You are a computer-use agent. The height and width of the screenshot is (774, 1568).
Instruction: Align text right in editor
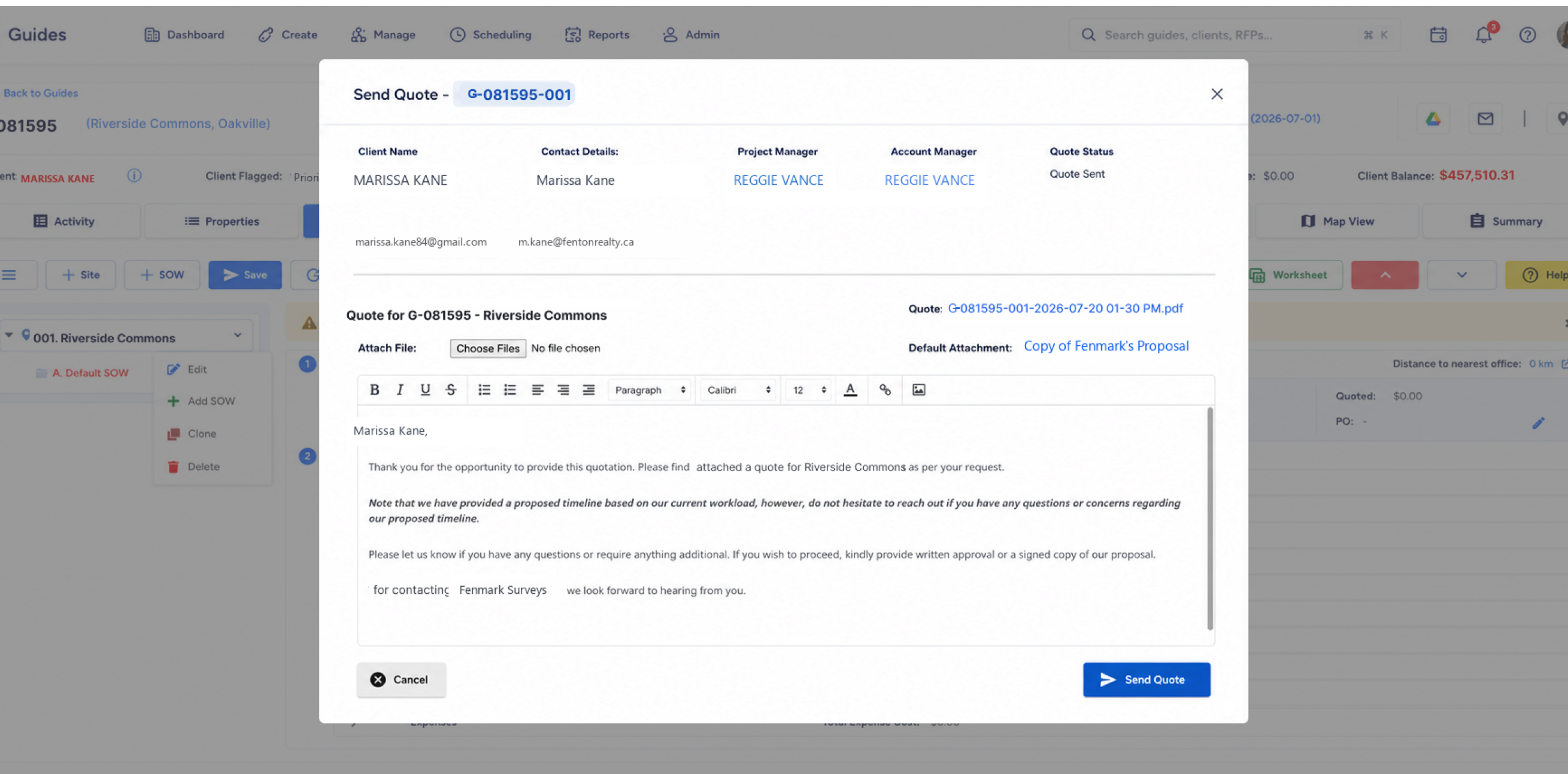563,390
